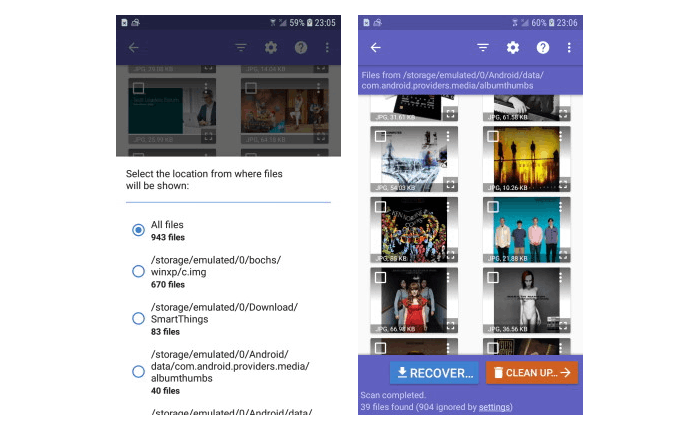Open the three-dot menu on the 54.03 KB image
This screenshot has width=684, height=432.
(x=448, y=137)
